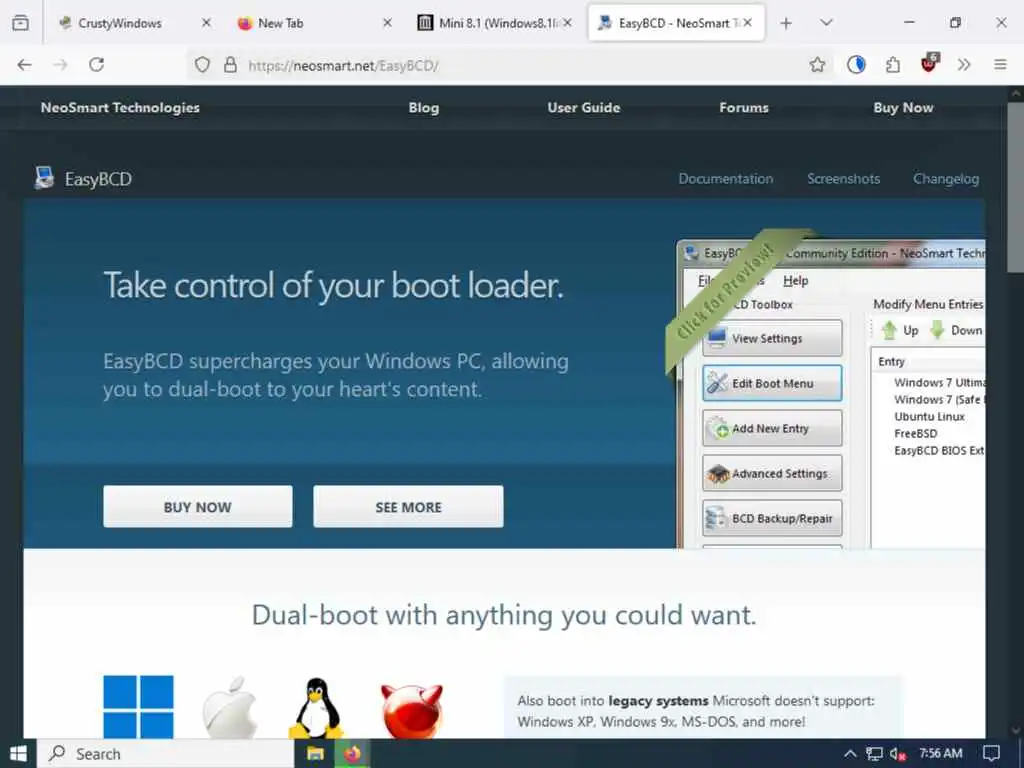The image size is (1024, 768).
Task: Open a new tab with the plus button
Action: 786,23
